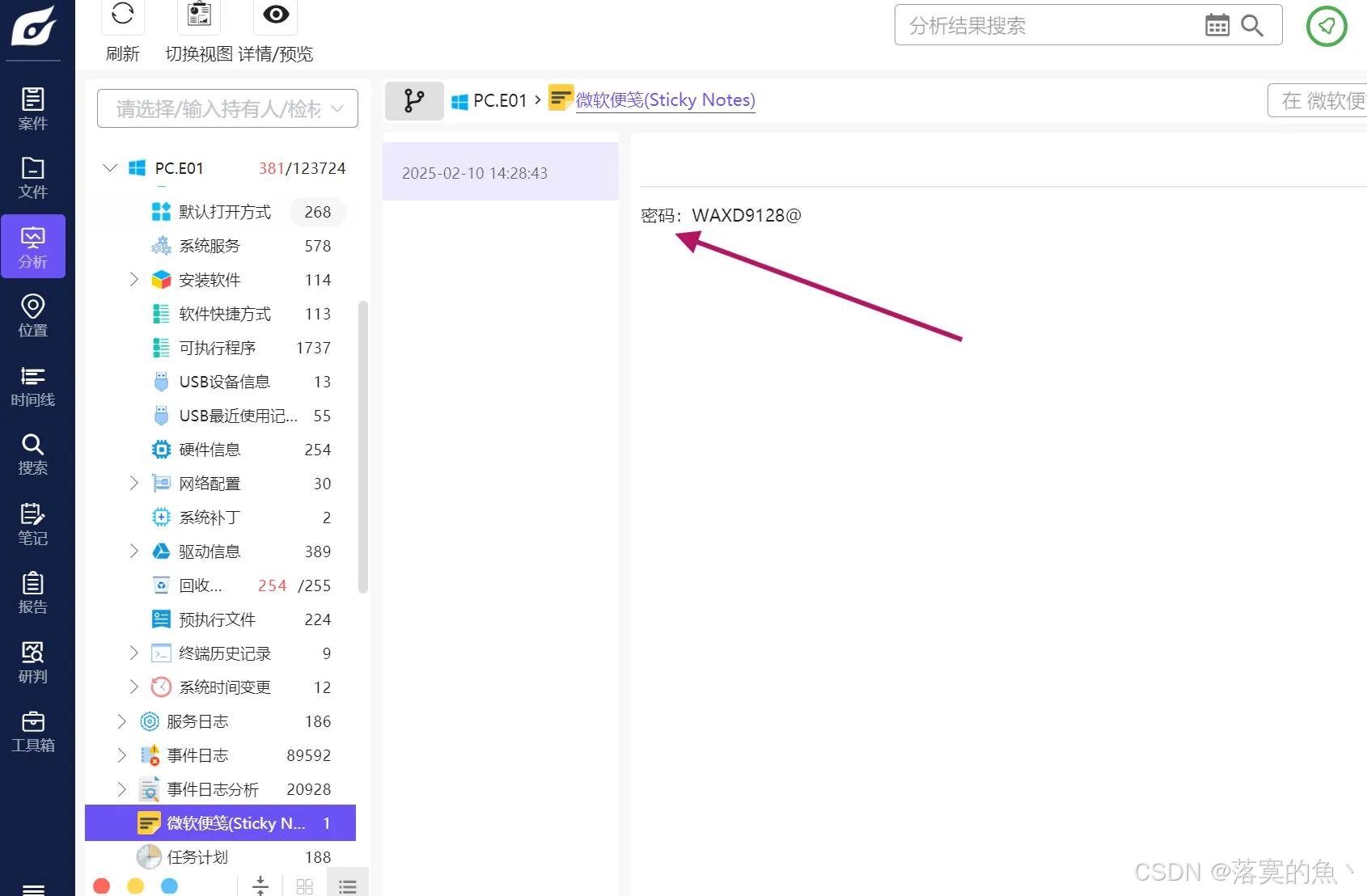Click the hamburger menu at sidebar bottom
This screenshot has height=896, width=1367.
33,890
